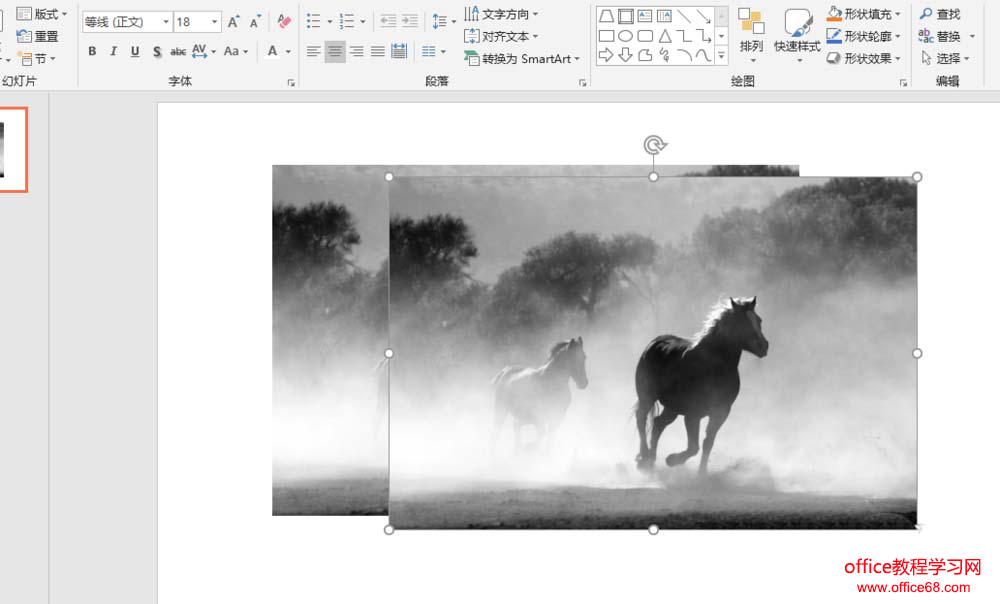This screenshot has width=1000, height=604.
Task: Toggle bold formatting
Action: (92, 51)
